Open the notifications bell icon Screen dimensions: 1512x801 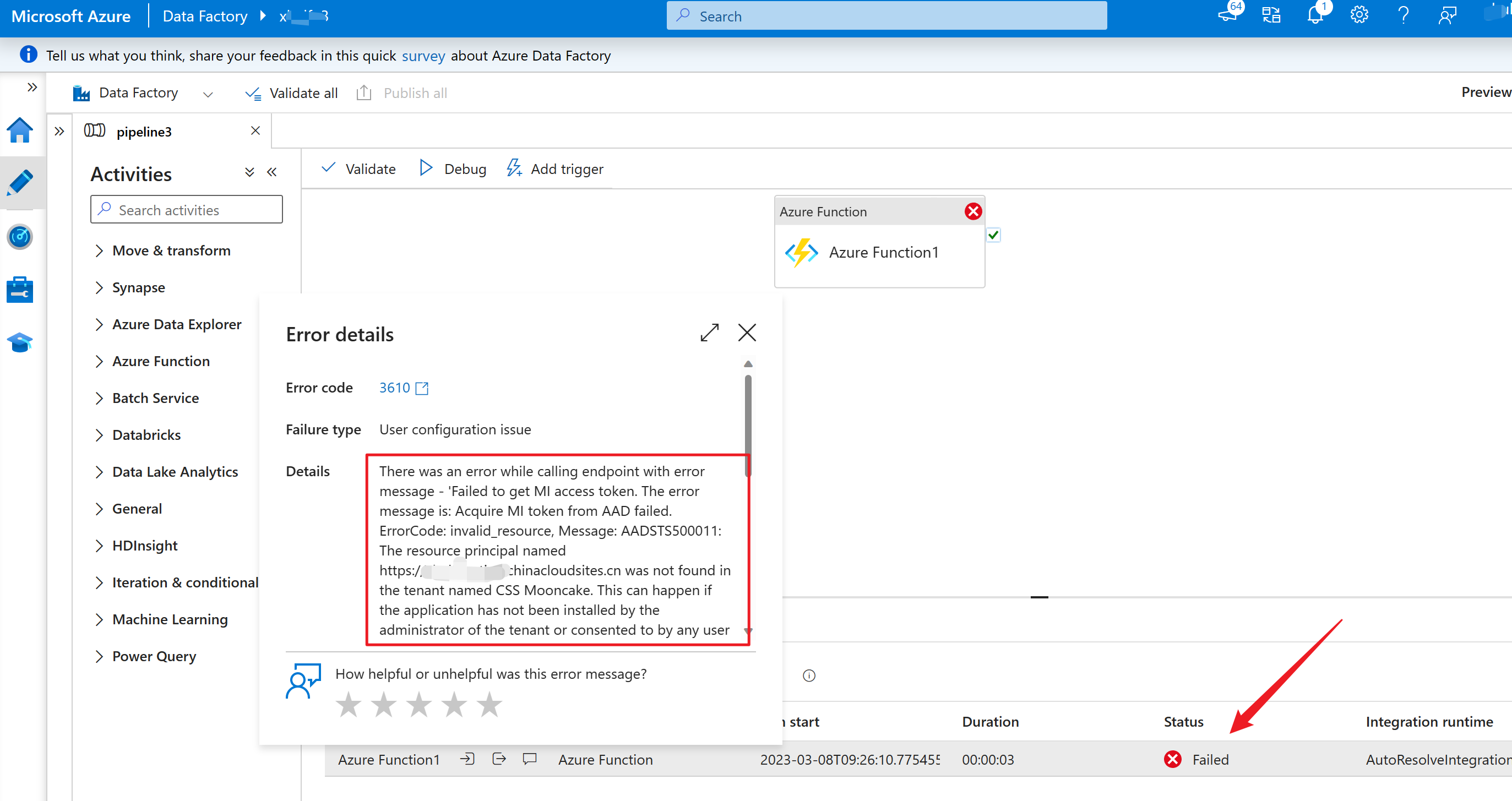pos(1315,15)
